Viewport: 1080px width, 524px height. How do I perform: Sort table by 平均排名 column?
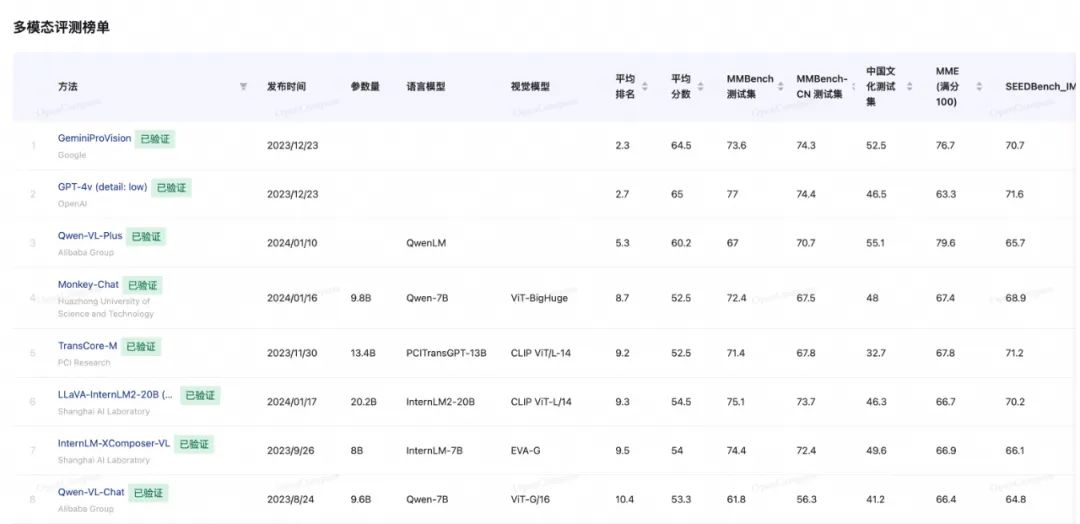pos(645,87)
